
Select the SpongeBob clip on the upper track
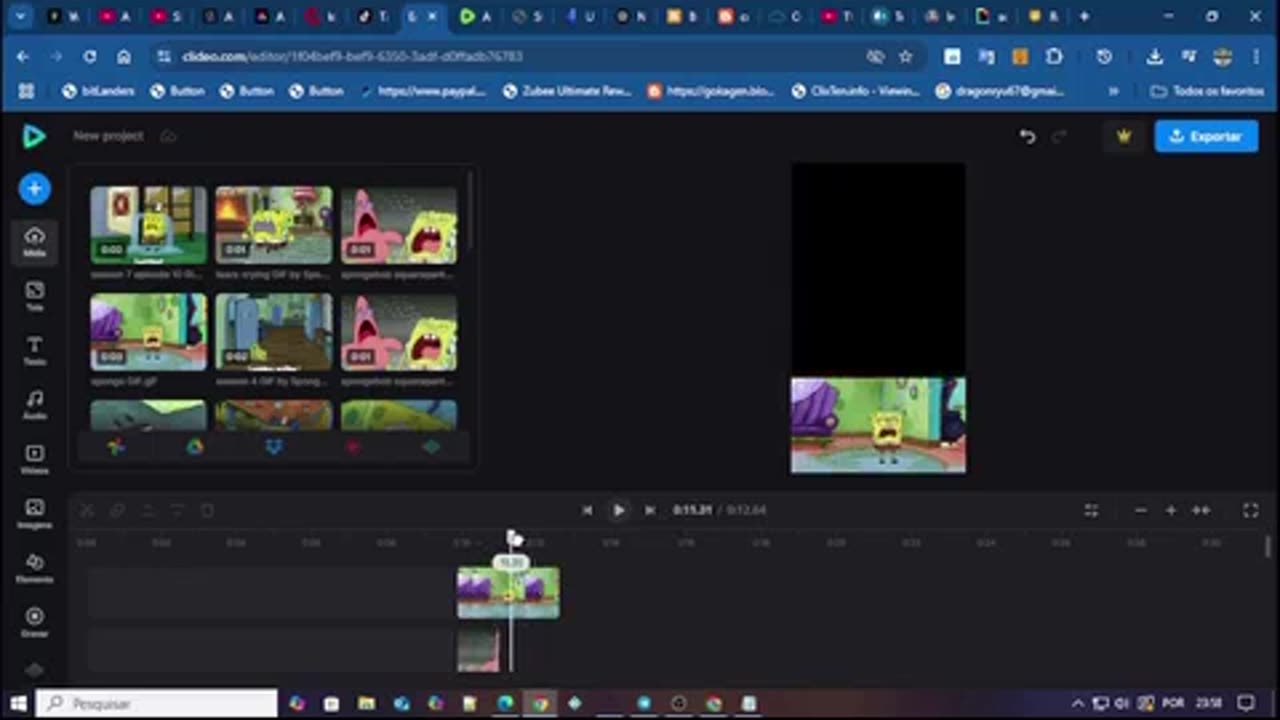pos(508,593)
